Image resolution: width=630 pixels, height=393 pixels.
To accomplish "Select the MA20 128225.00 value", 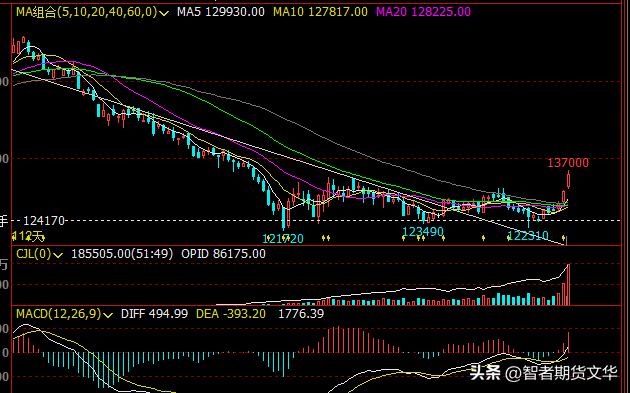I will pyautogui.click(x=423, y=12).
